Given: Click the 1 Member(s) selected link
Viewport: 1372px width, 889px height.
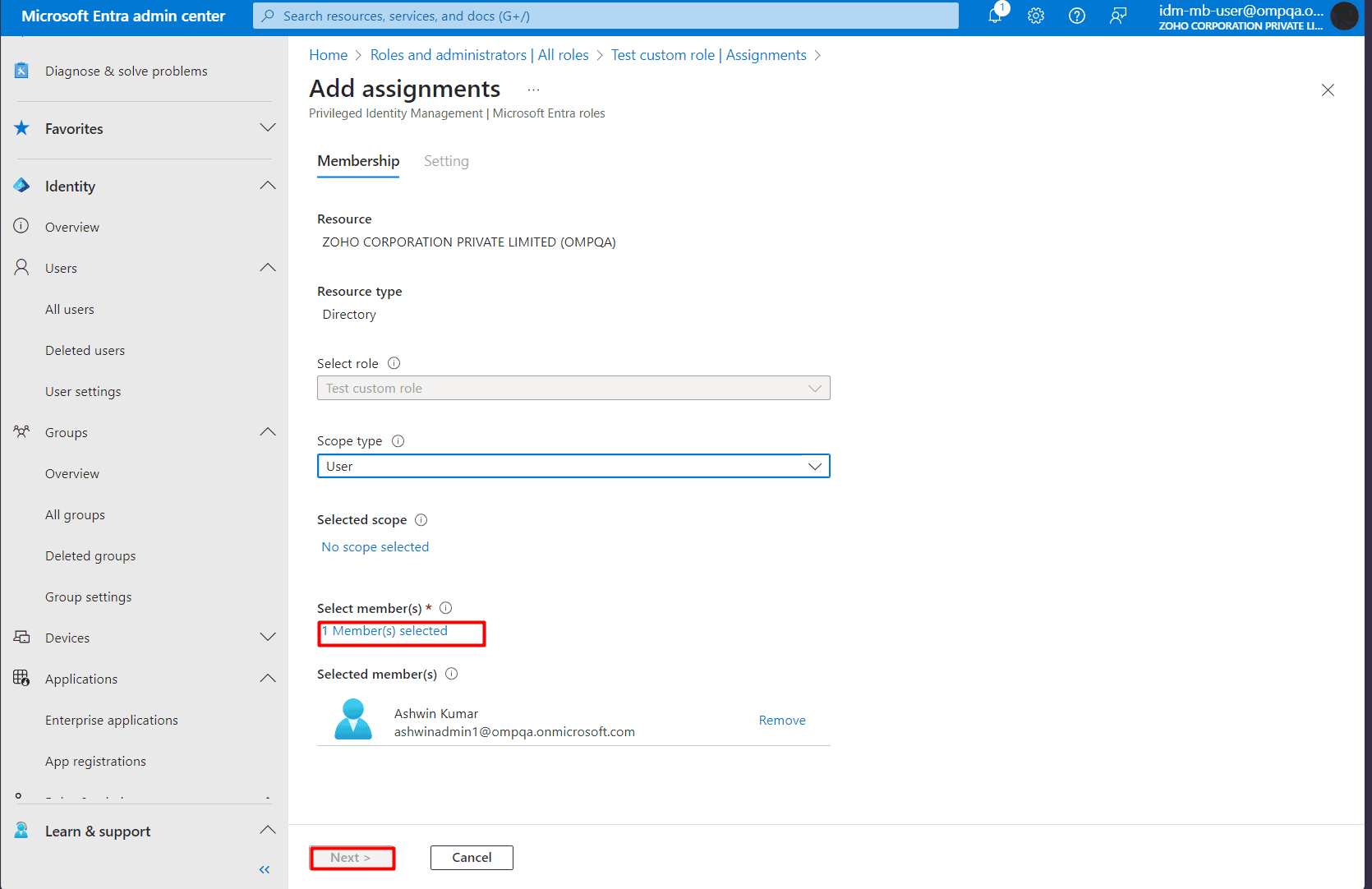Looking at the screenshot, I should point(385,631).
